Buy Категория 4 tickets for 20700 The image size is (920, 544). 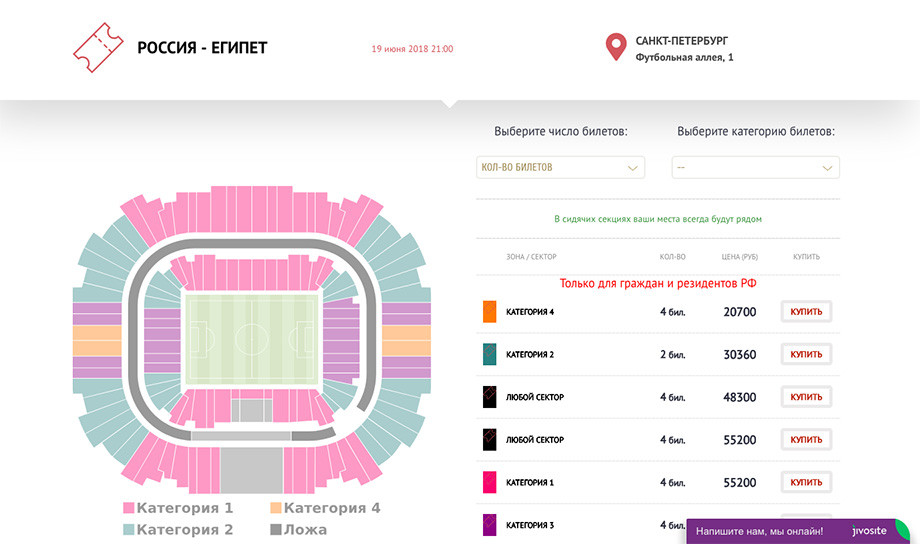pos(806,312)
